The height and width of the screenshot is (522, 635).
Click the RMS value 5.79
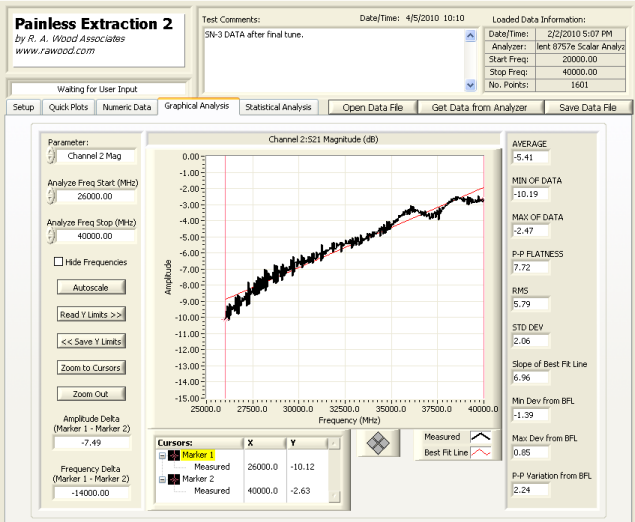(x=531, y=304)
